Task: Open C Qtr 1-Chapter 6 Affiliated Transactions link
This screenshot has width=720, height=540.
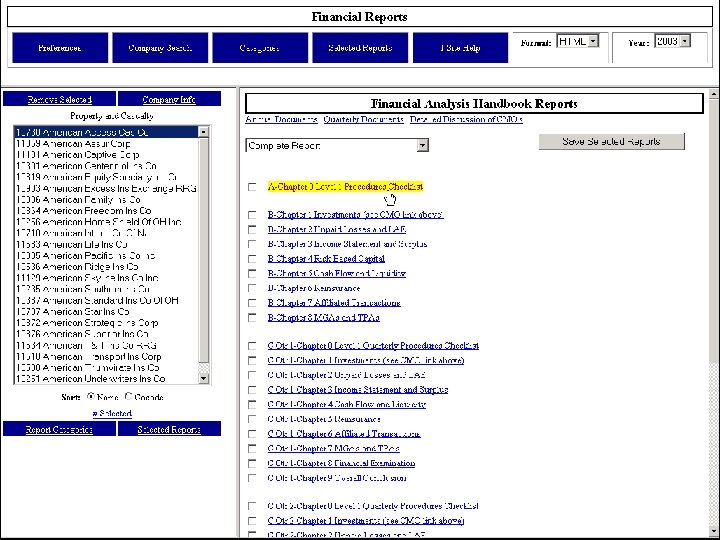Action: point(344,433)
